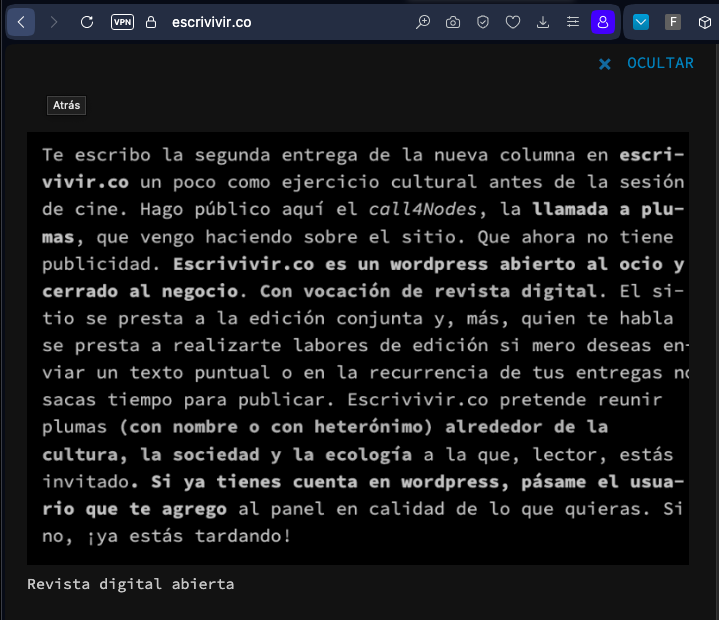719x620 pixels.
Task: Open the ad blocker shield icon
Action: coord(482,22)
